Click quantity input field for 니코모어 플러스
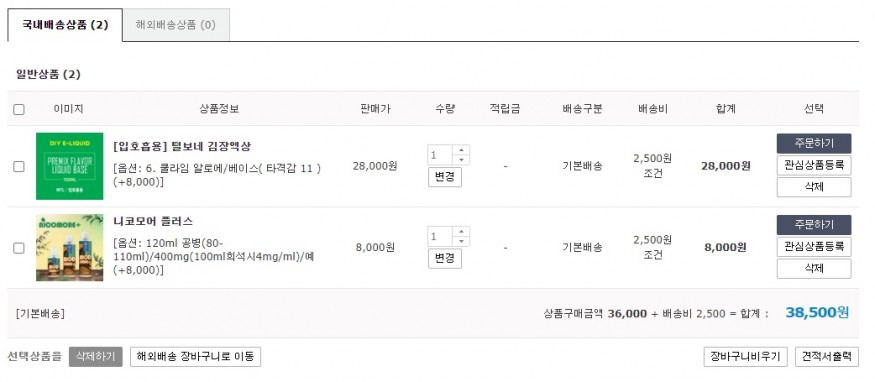The height and width of the screenshot is (382, 875). [441, 236]
